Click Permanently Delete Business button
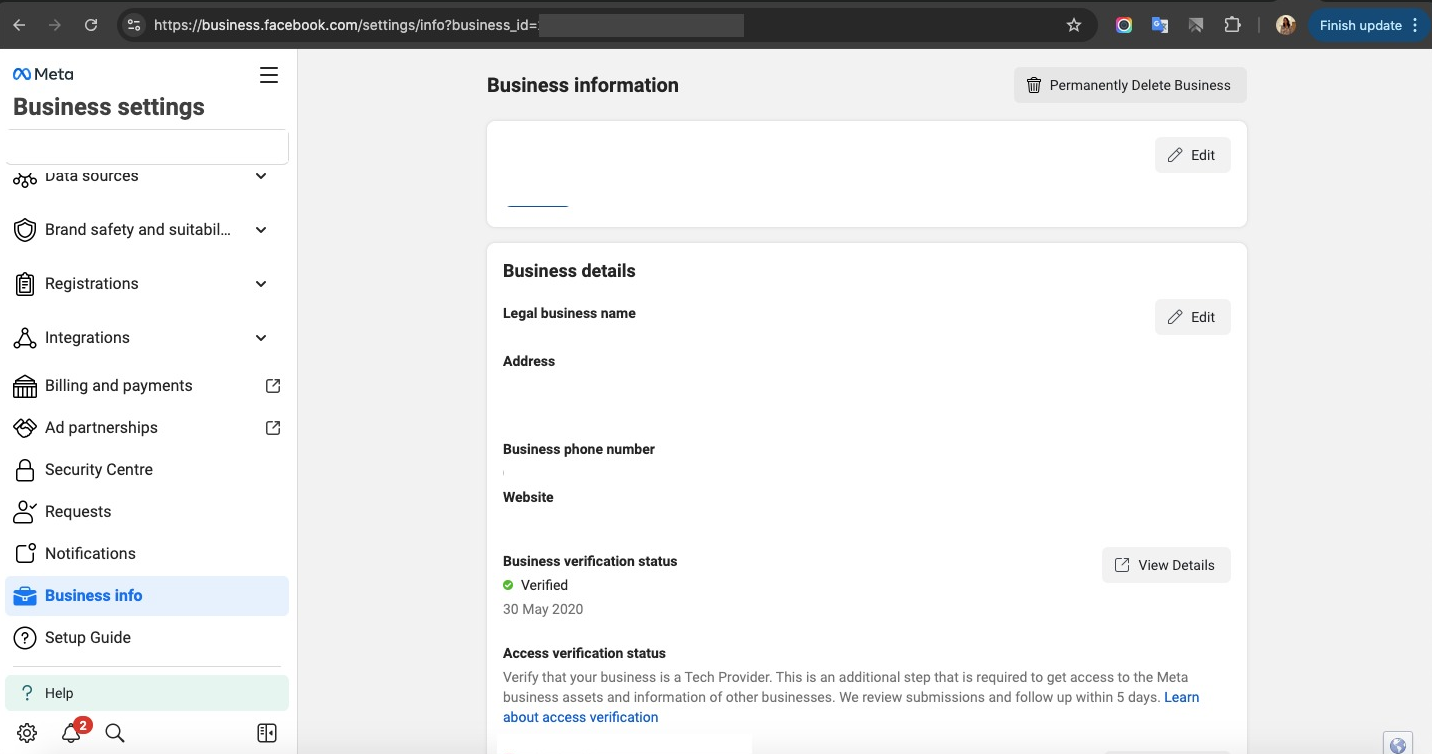The width and height of the screenshot is (1432, 754). coord(1130,85)
